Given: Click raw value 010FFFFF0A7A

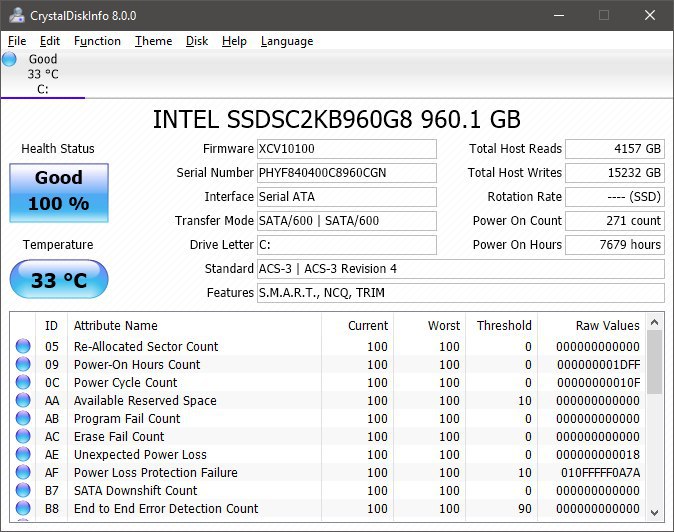Looking at the screenshot, I should (x=600, y=473).
